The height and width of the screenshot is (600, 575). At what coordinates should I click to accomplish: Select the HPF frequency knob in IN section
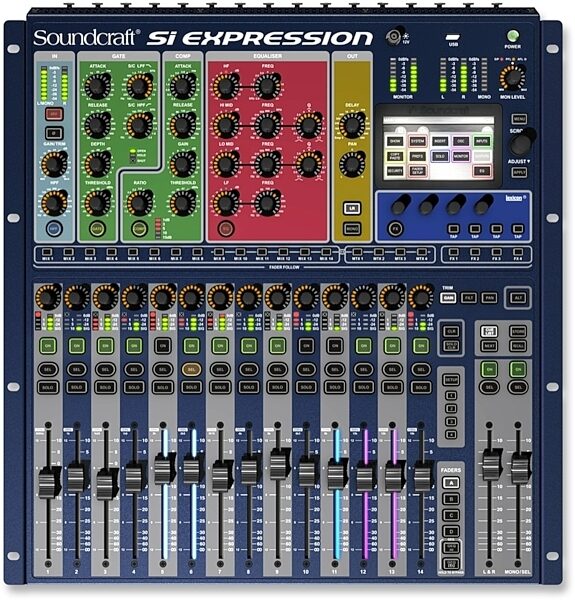[x=54, y=202]
